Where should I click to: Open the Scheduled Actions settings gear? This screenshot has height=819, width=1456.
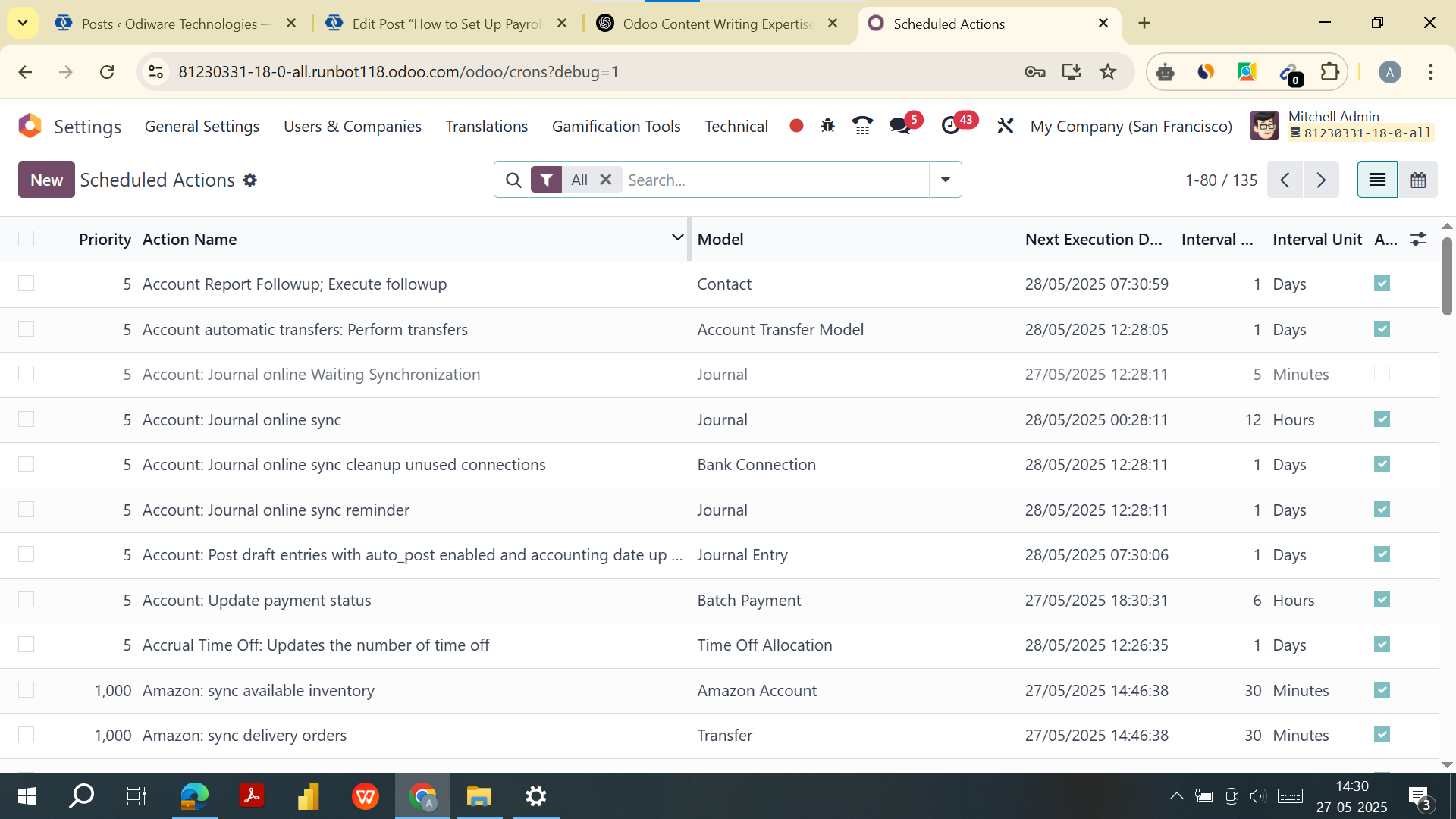pos(250,180)
